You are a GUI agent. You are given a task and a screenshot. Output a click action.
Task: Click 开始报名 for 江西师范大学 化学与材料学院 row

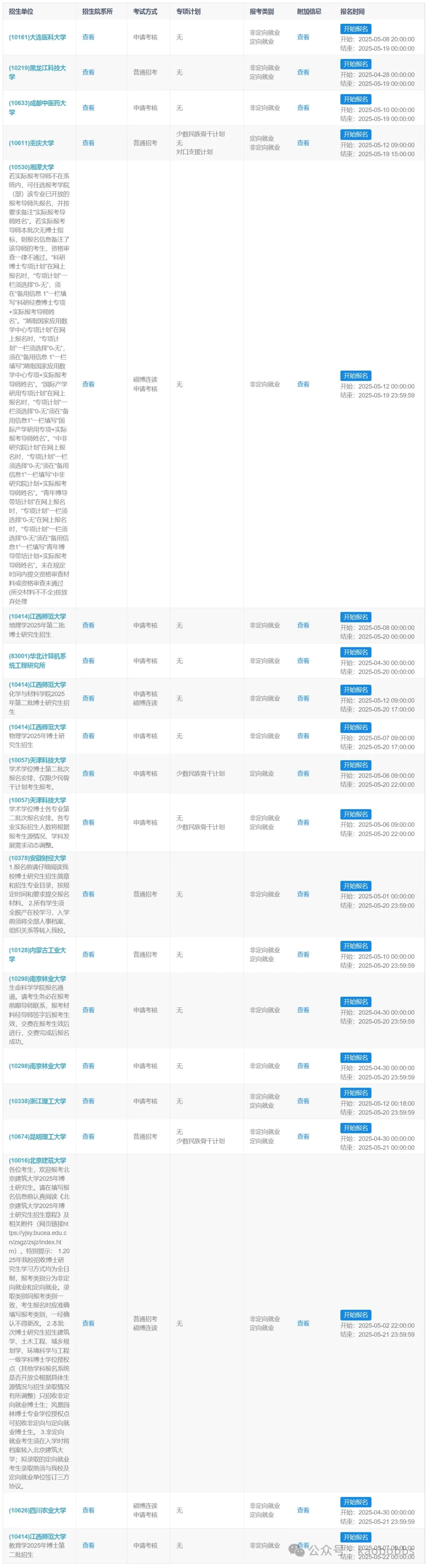pos(355,690)
